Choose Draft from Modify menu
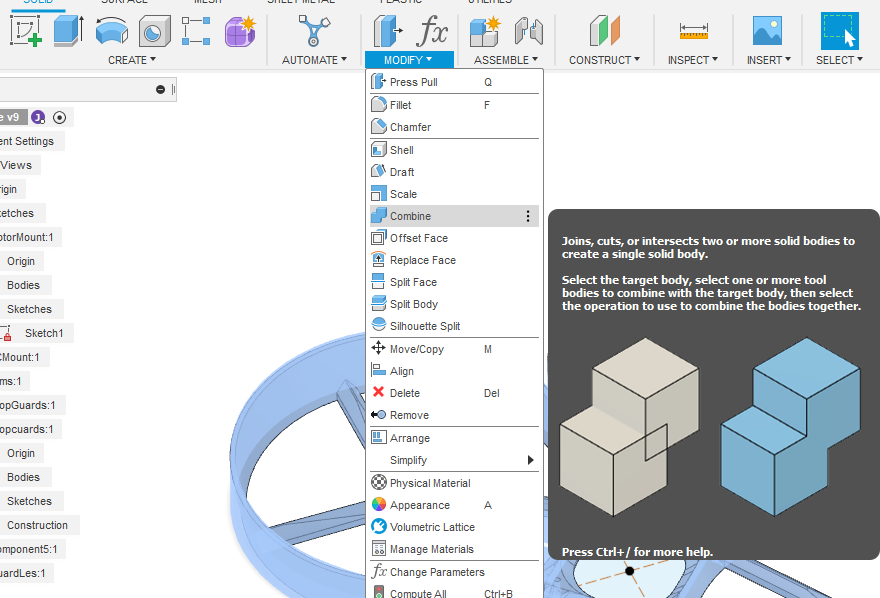This screenshot has height=598, width=880. tap(455, 172)
